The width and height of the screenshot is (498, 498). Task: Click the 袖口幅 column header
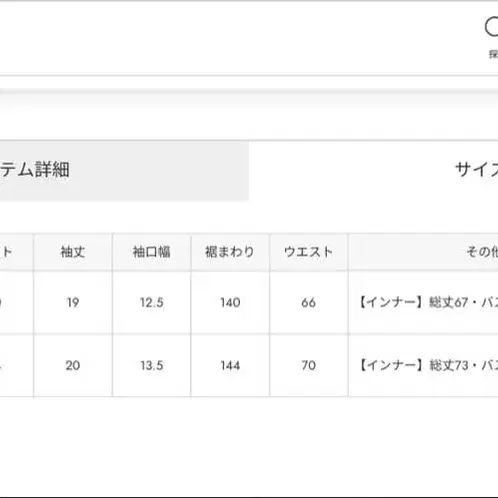(152, 252)
